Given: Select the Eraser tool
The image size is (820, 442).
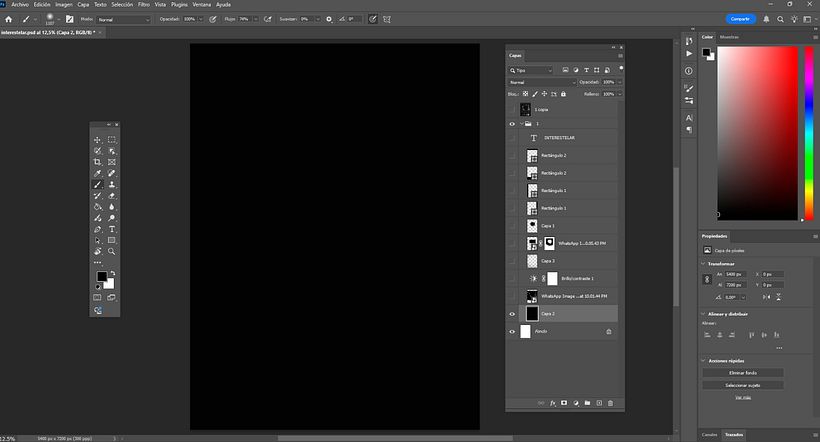Looking at the screenshot, I should click(111, 196).
